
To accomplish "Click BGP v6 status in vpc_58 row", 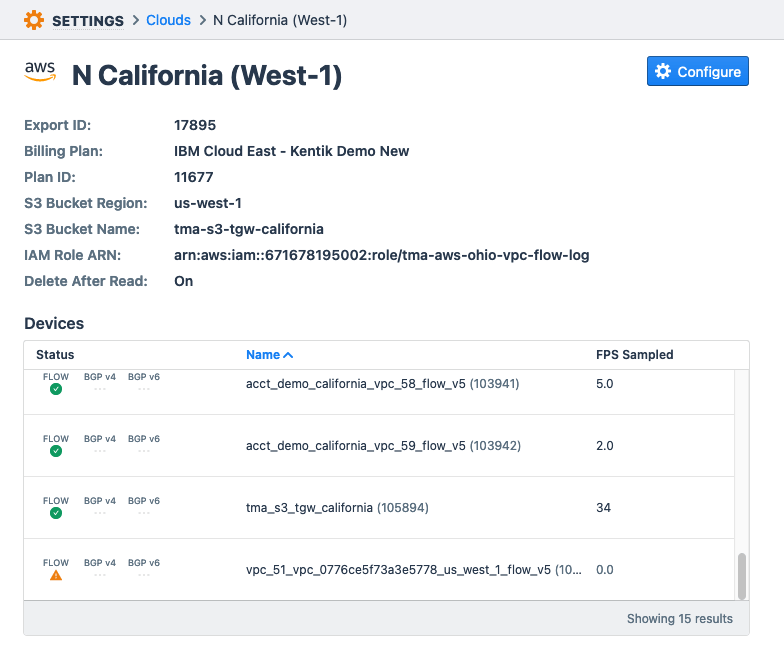I will [x=144, y=382].
